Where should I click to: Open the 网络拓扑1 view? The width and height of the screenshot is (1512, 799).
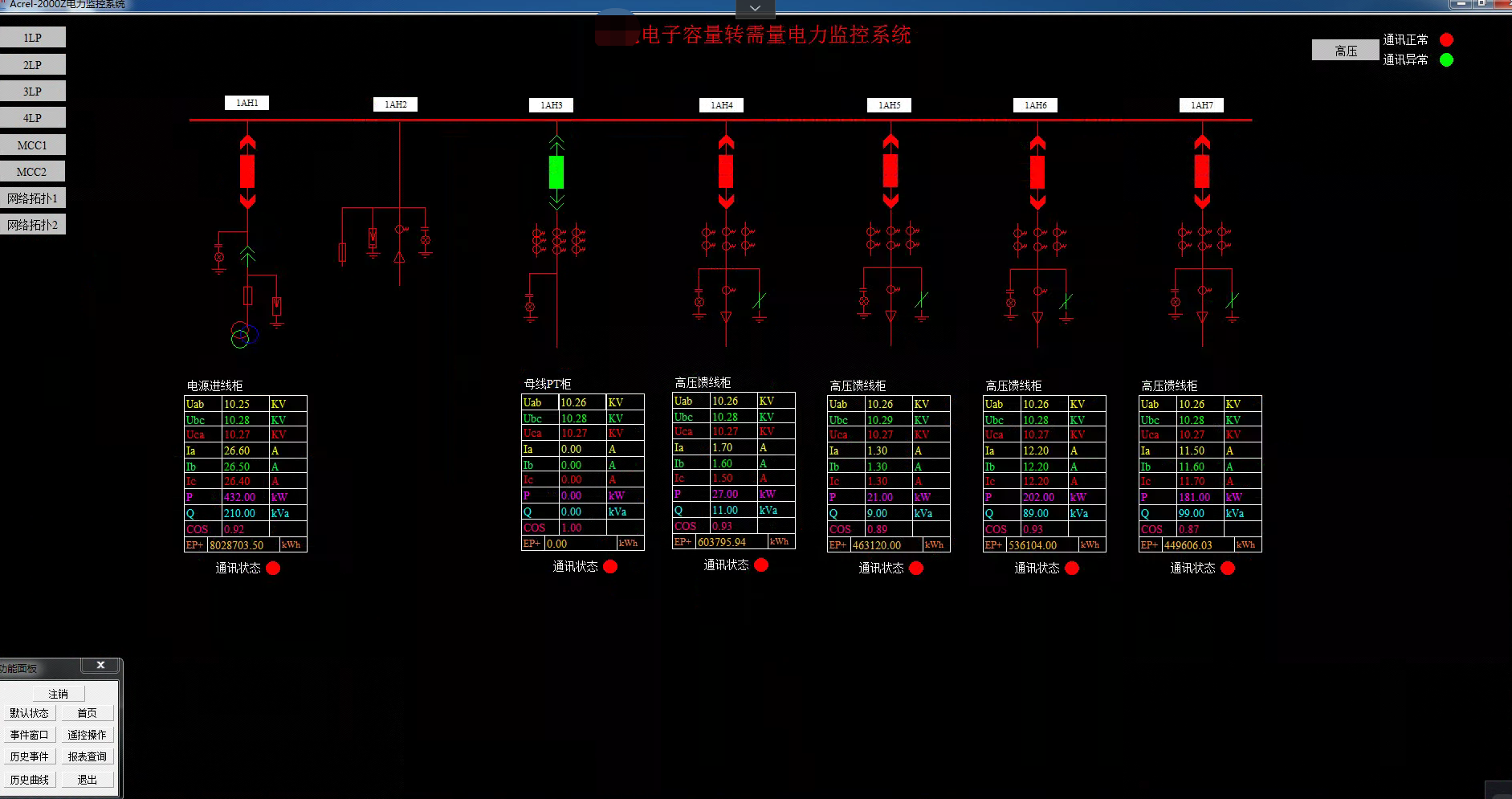pyautogui.click(x=33, y=198)
